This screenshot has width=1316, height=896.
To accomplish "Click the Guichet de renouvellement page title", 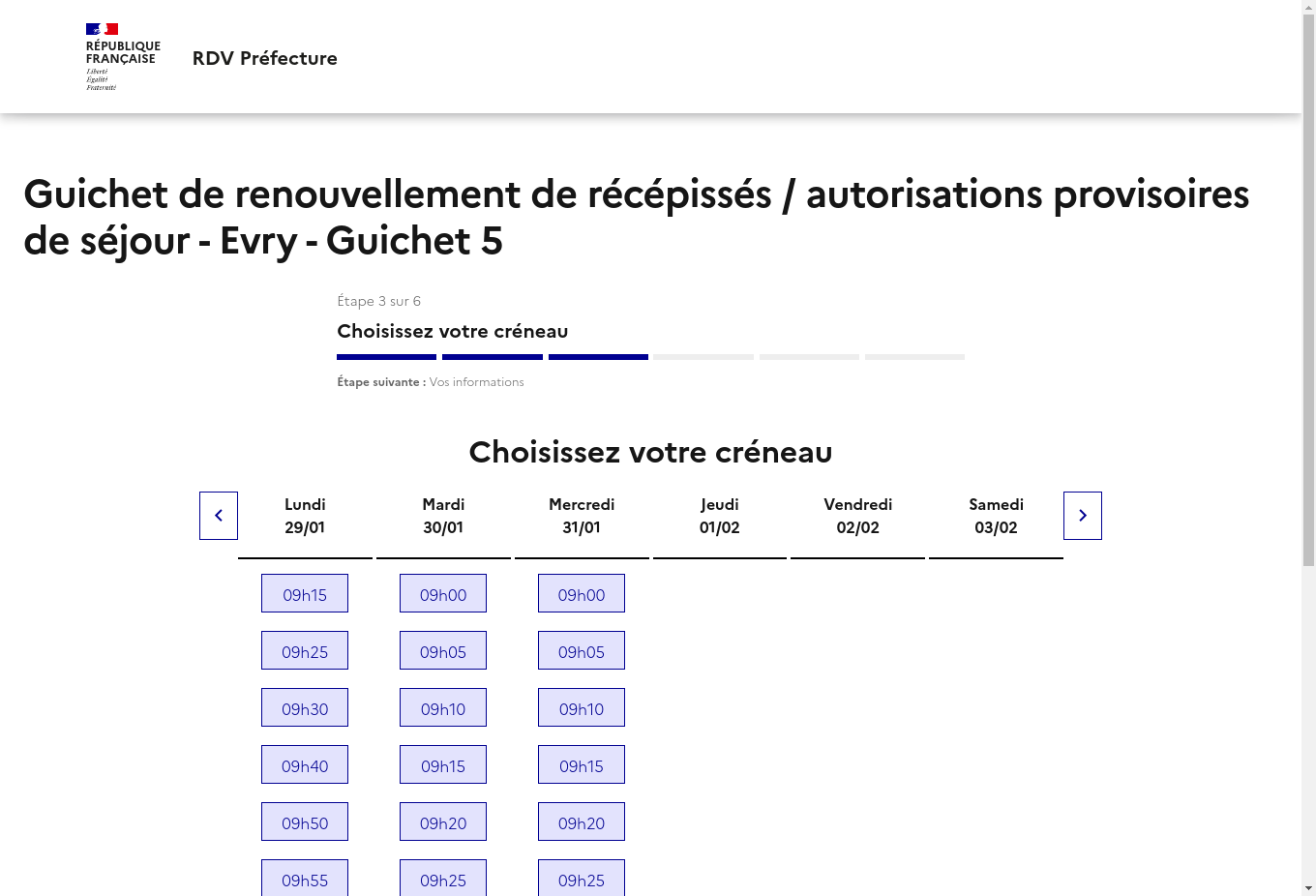I will point(637,217).
